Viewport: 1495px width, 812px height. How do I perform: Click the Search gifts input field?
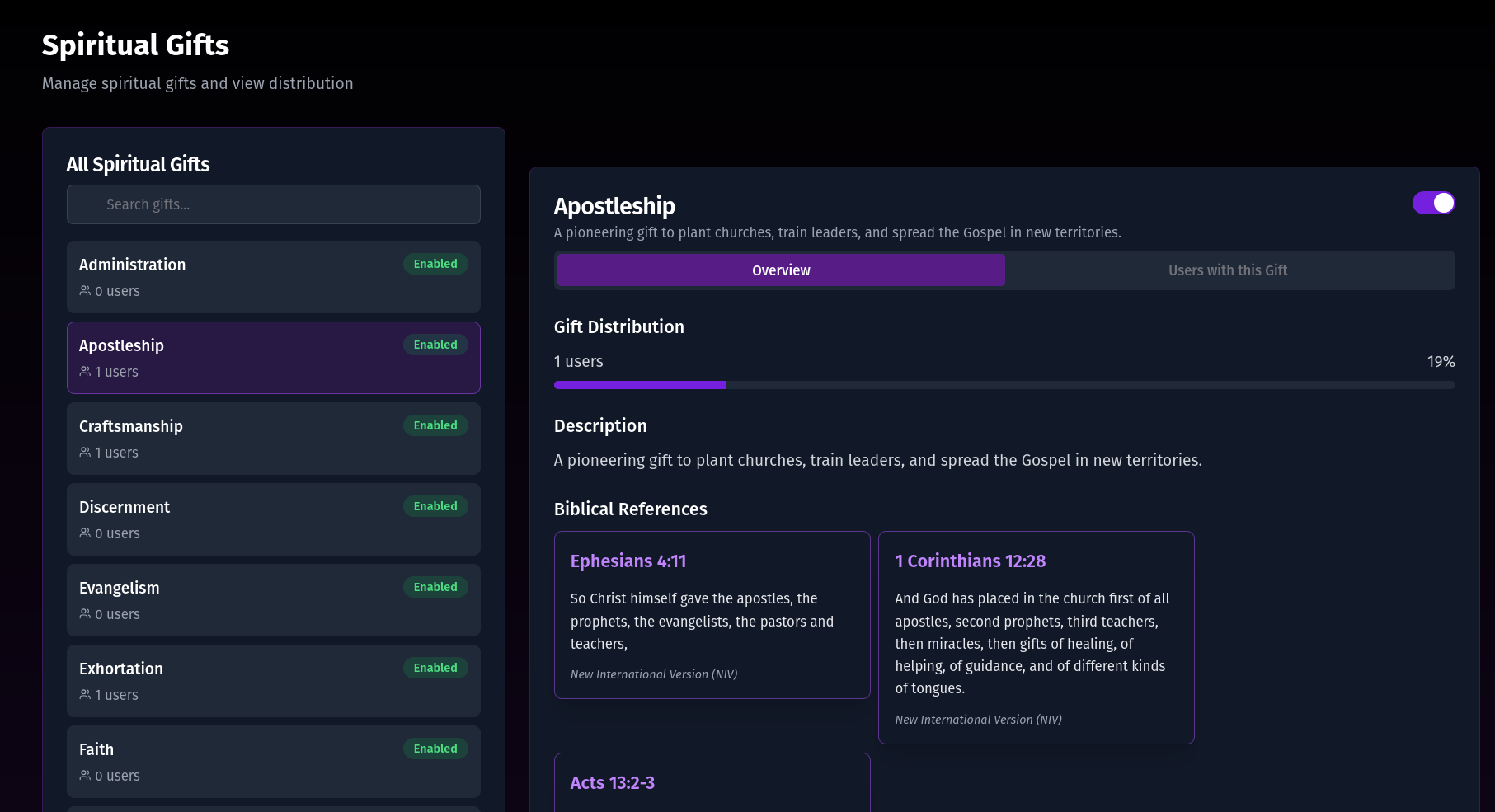[274, 204]
